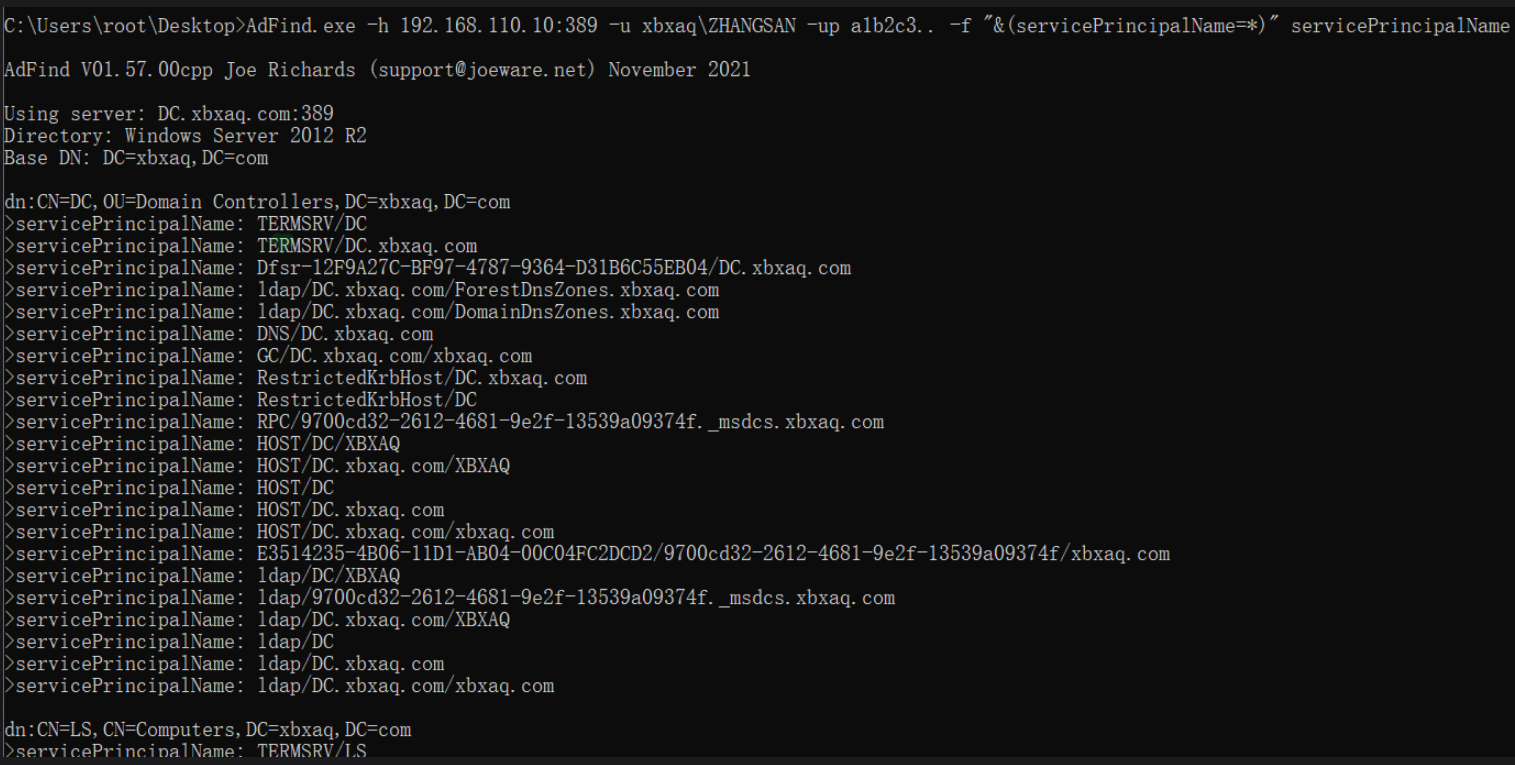
Task: Click the TERMSRV/LS servicePrincipalName line
Action: coord(186,751)
